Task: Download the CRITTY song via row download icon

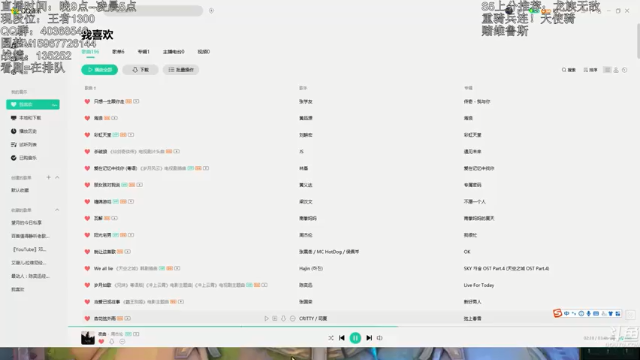Action: (284, 318)
